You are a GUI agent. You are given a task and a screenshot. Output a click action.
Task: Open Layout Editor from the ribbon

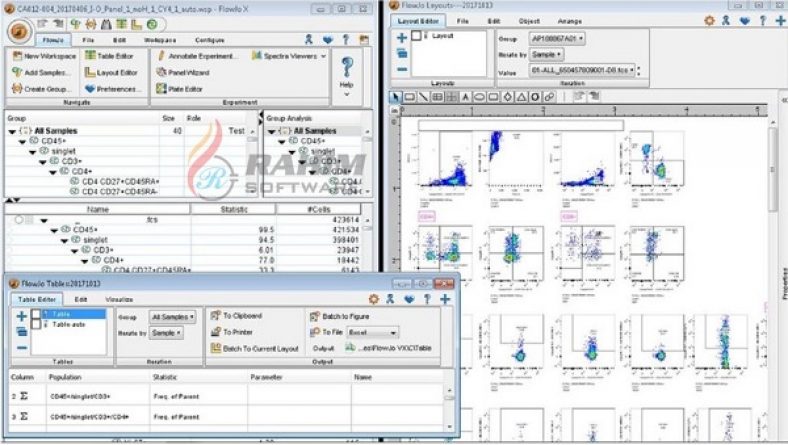pos(111,72)
